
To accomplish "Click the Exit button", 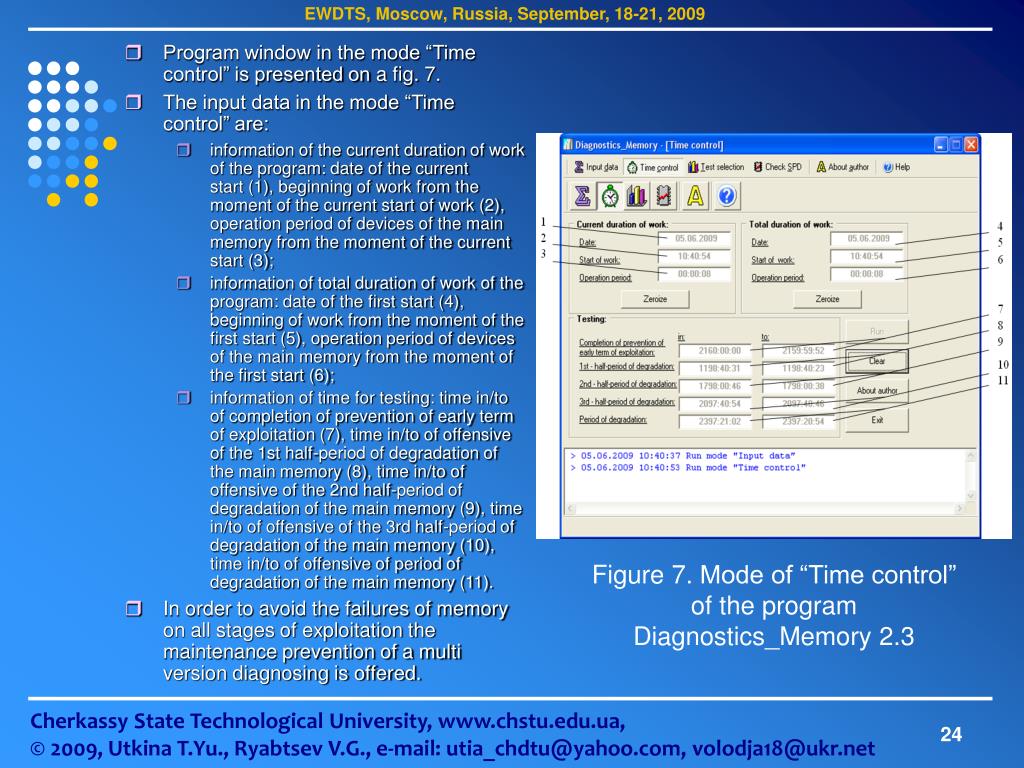I will click(877, 420).
